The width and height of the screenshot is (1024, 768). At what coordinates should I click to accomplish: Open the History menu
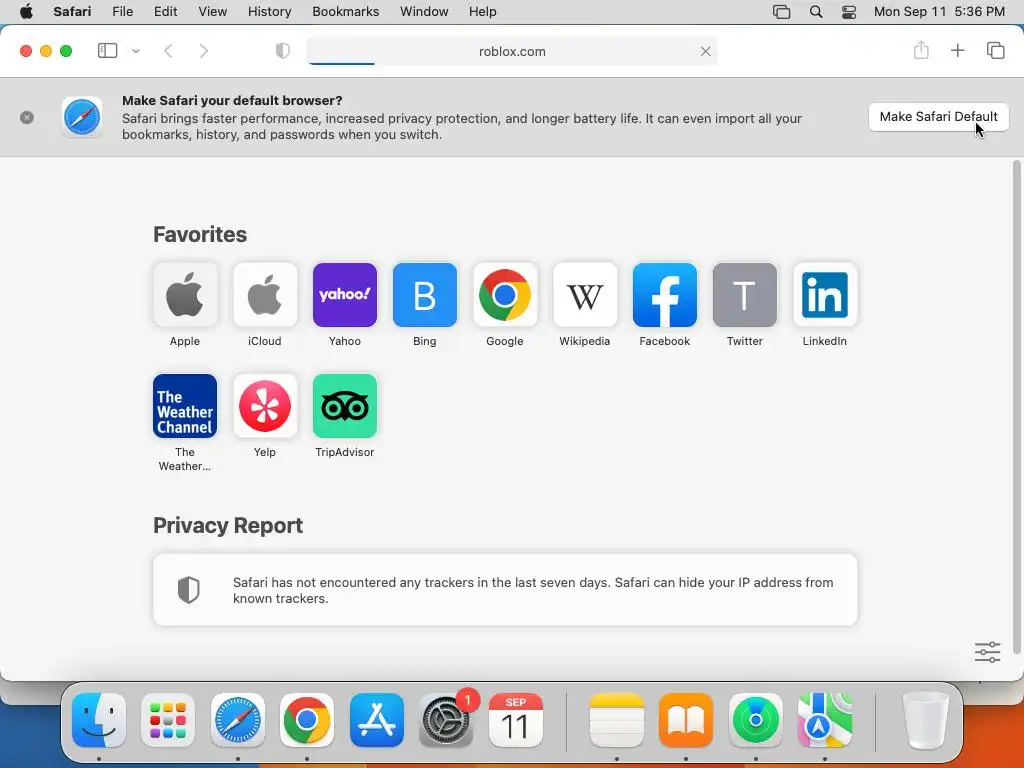[x=269, y=12]
